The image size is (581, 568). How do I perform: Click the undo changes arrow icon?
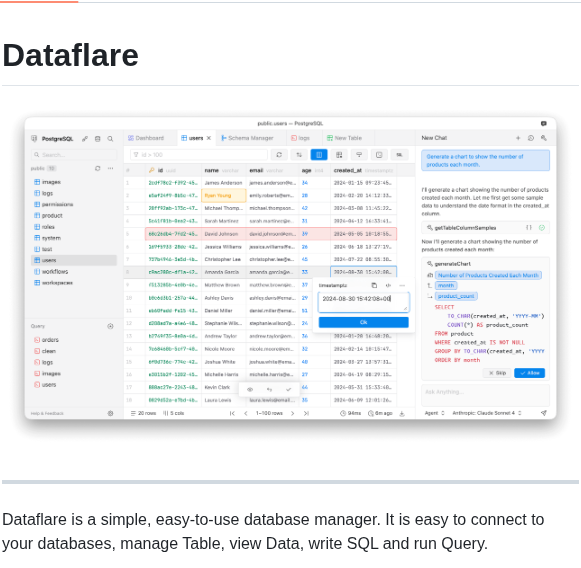click(x=269, y=389)
